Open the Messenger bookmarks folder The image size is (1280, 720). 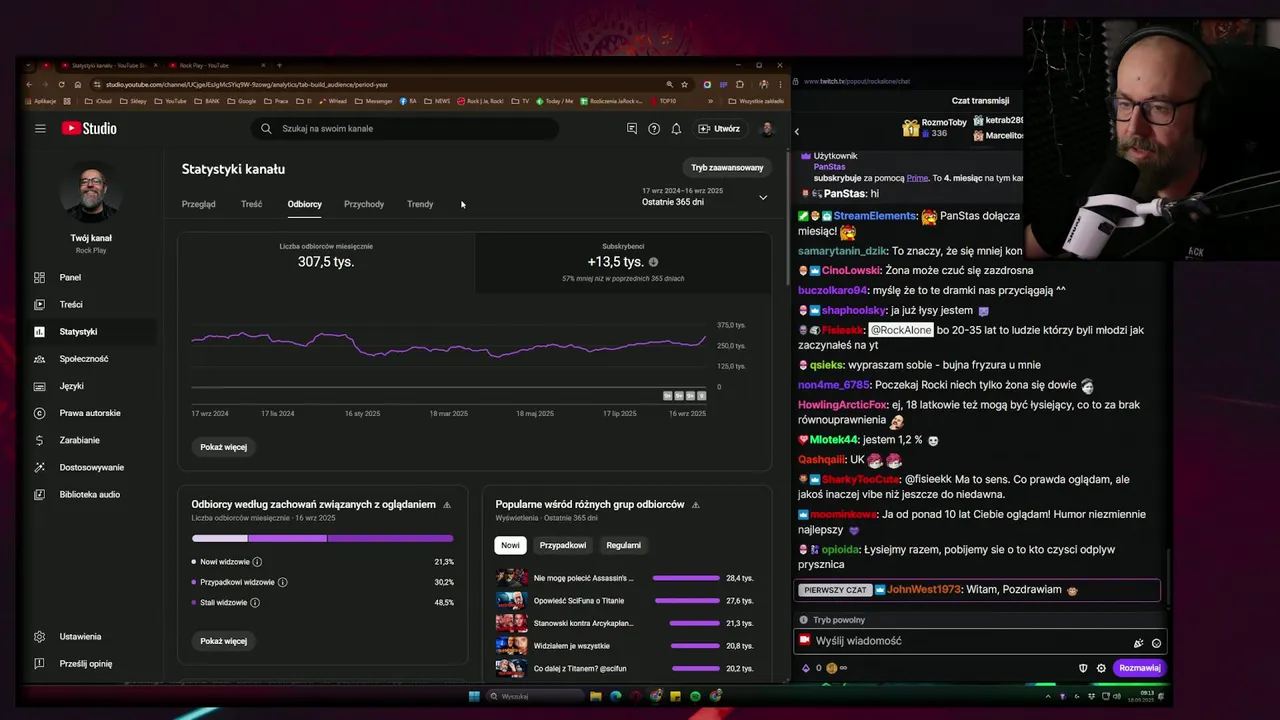point(374,101)
